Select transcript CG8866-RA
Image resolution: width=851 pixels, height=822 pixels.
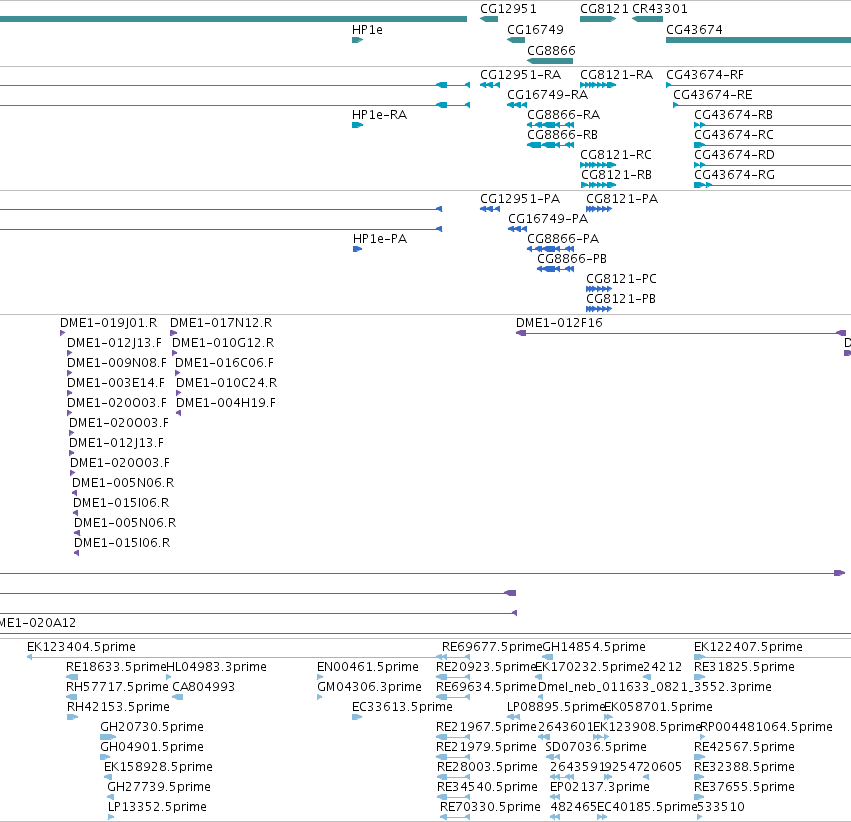click(x=563, y=115)
